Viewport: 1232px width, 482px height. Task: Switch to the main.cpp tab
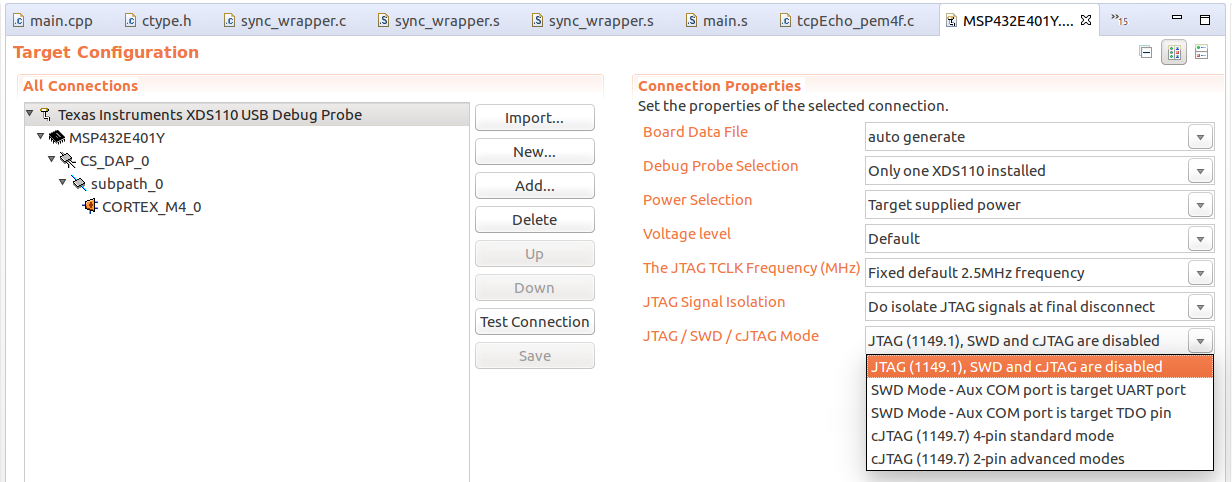coord(59,21)
